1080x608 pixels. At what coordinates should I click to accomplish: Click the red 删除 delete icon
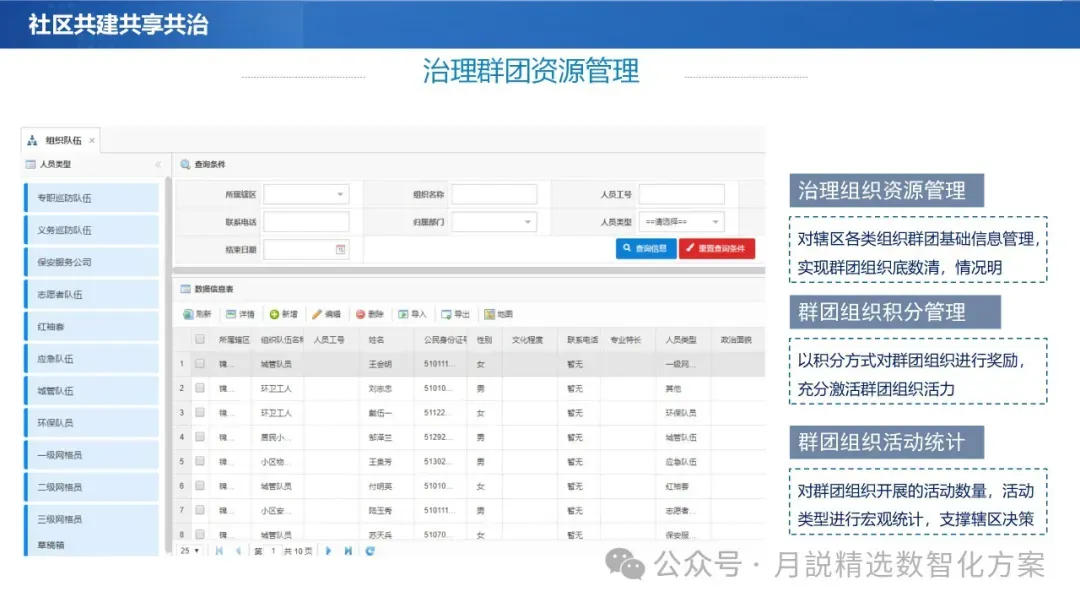(x=360, y=314)
